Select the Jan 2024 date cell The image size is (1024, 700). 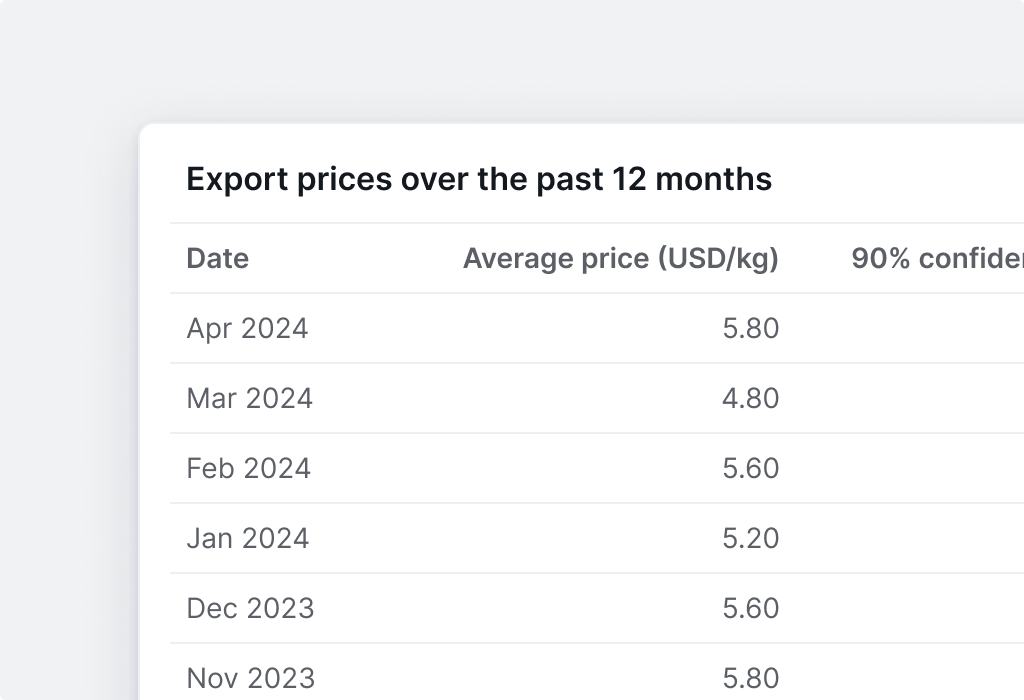coord(247,539)
